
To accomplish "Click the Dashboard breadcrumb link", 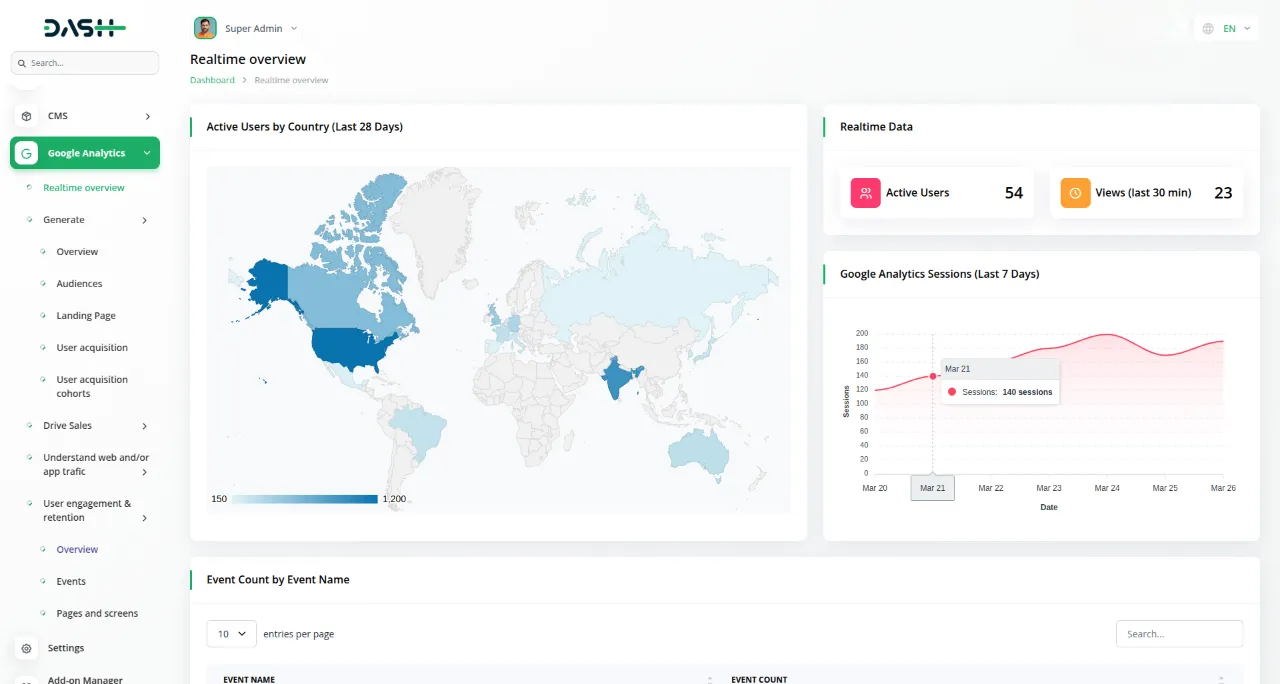I will tap(212, 79).
